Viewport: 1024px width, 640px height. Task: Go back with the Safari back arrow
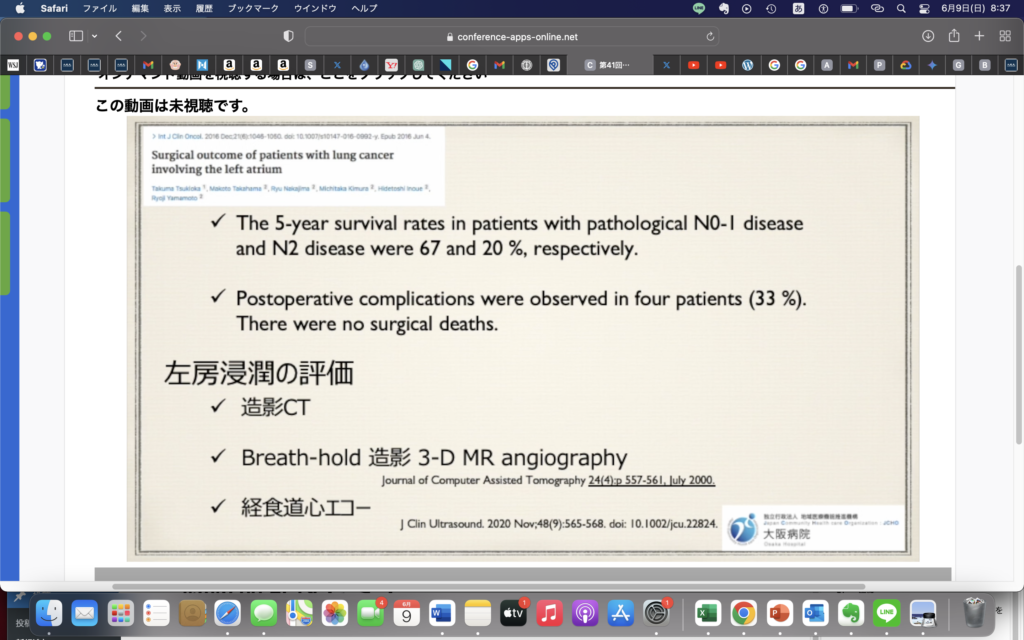(119, 36)
